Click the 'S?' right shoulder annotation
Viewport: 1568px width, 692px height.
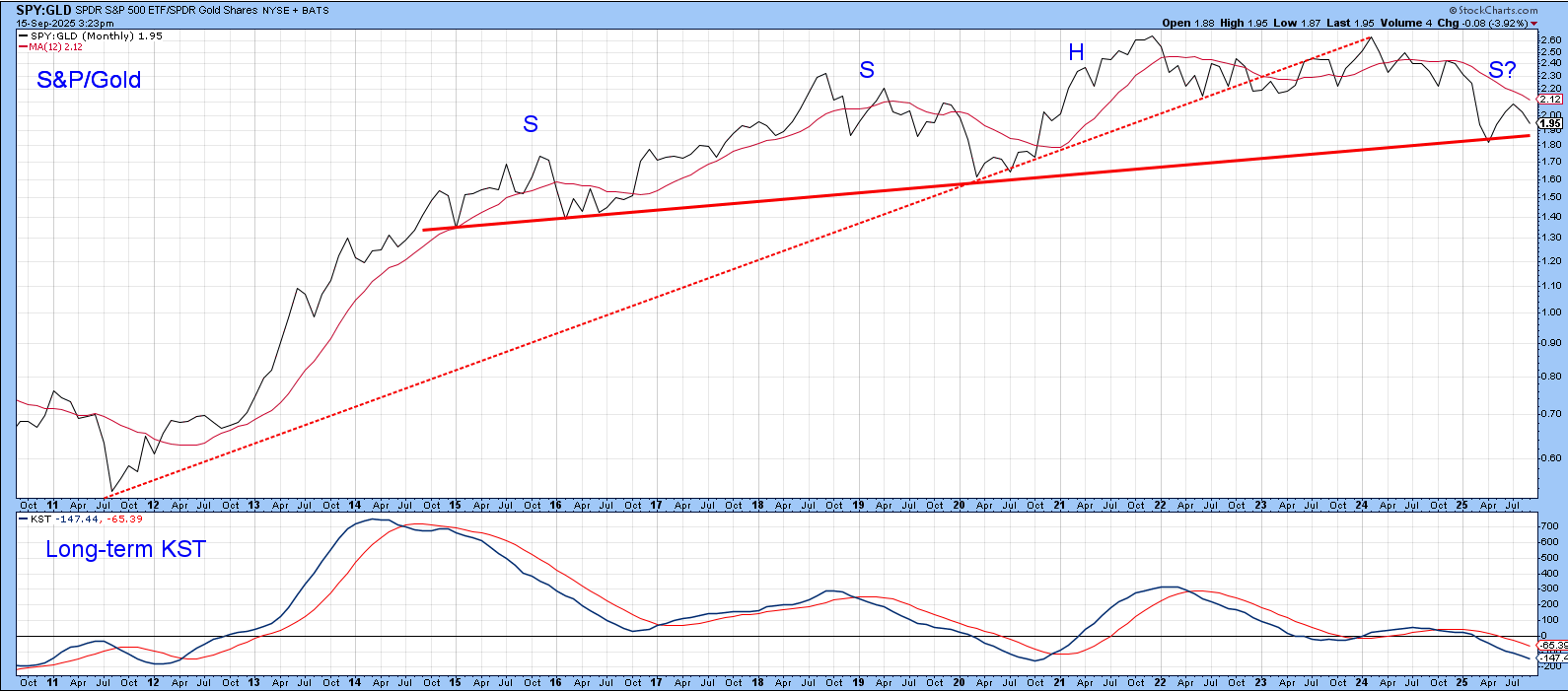click(x=1502, y=70)
